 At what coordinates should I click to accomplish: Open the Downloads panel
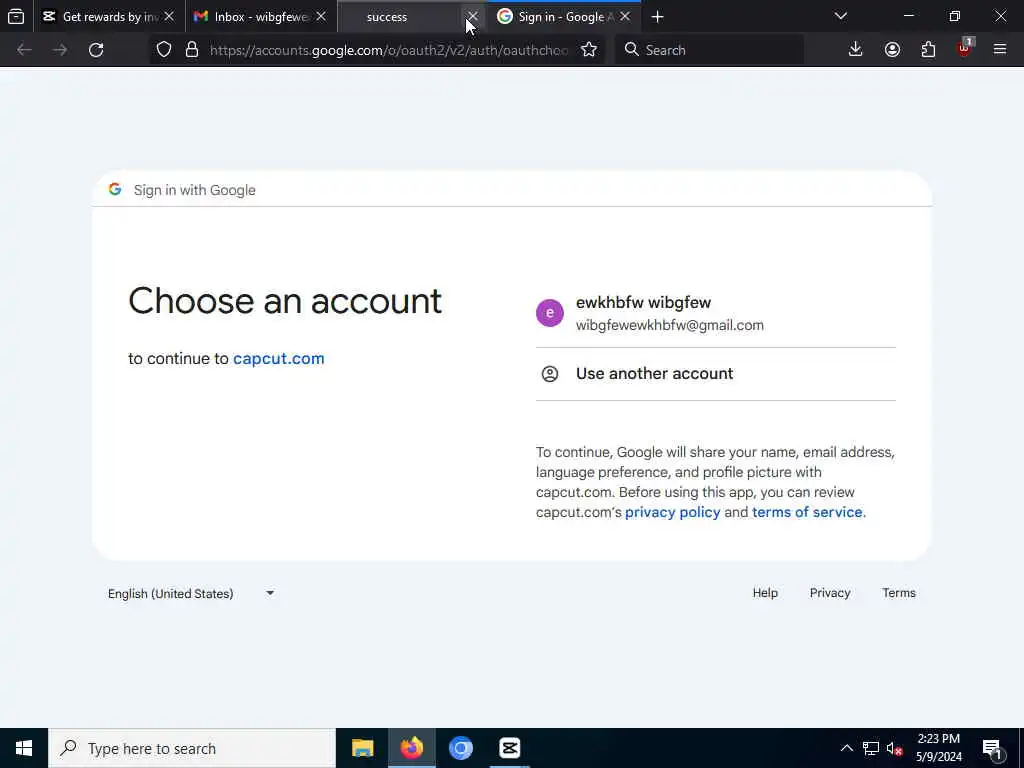856,50
